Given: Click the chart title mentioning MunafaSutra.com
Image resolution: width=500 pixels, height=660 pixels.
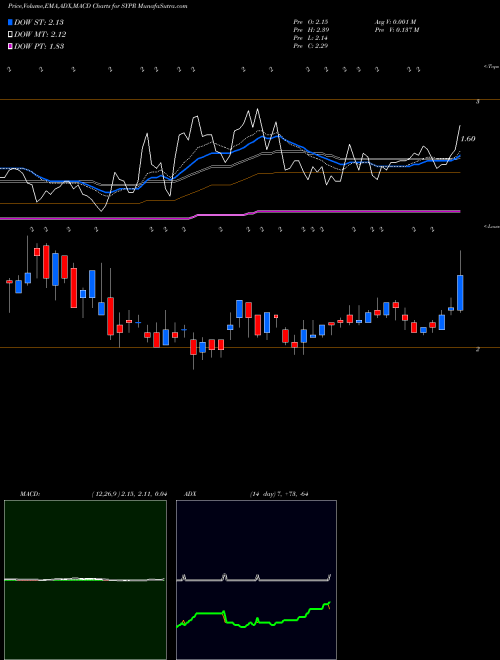Looking at the screenshot, I should tap(98, 6).
